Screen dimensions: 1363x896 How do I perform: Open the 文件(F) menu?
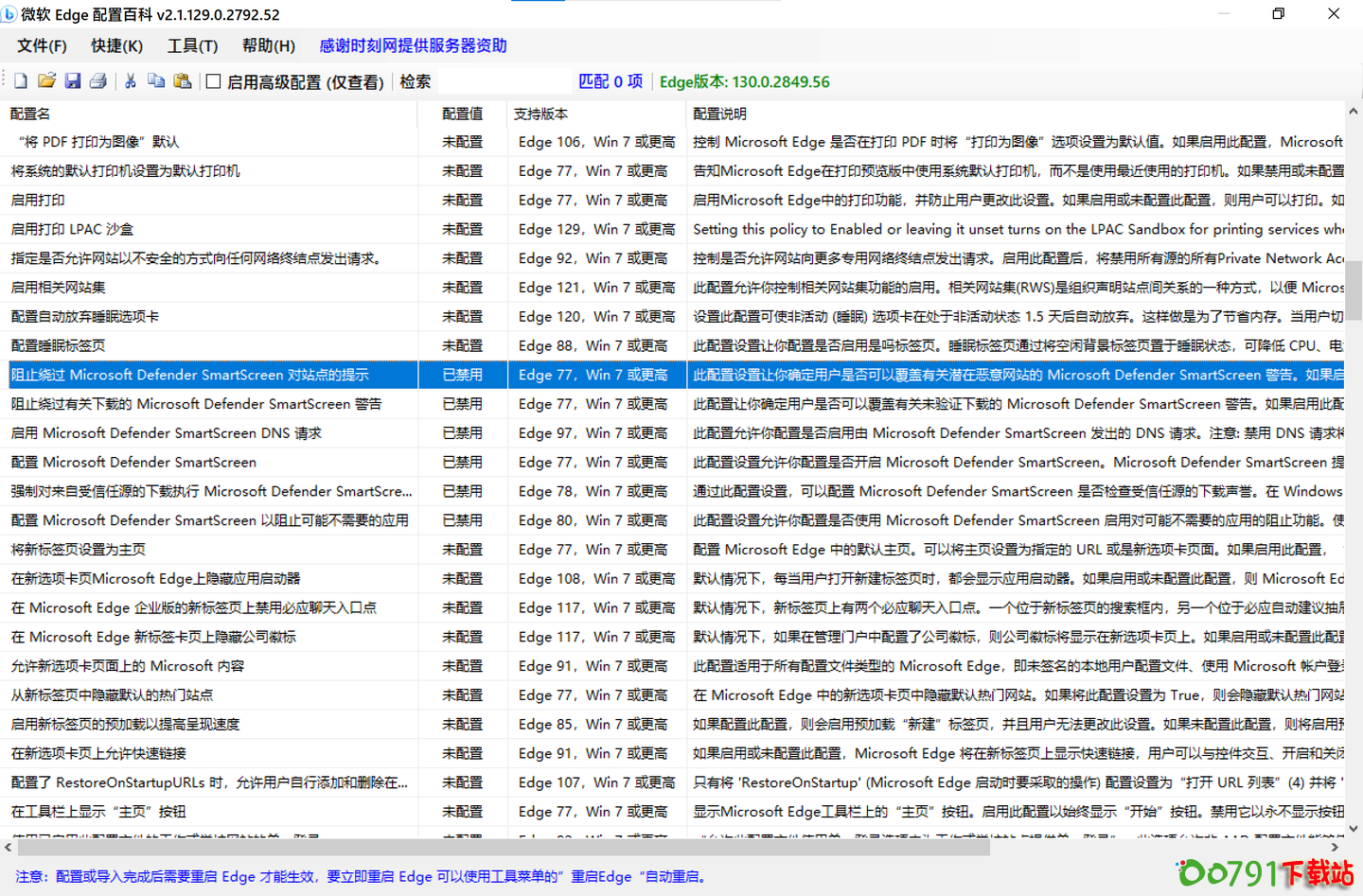pos(42,45)
